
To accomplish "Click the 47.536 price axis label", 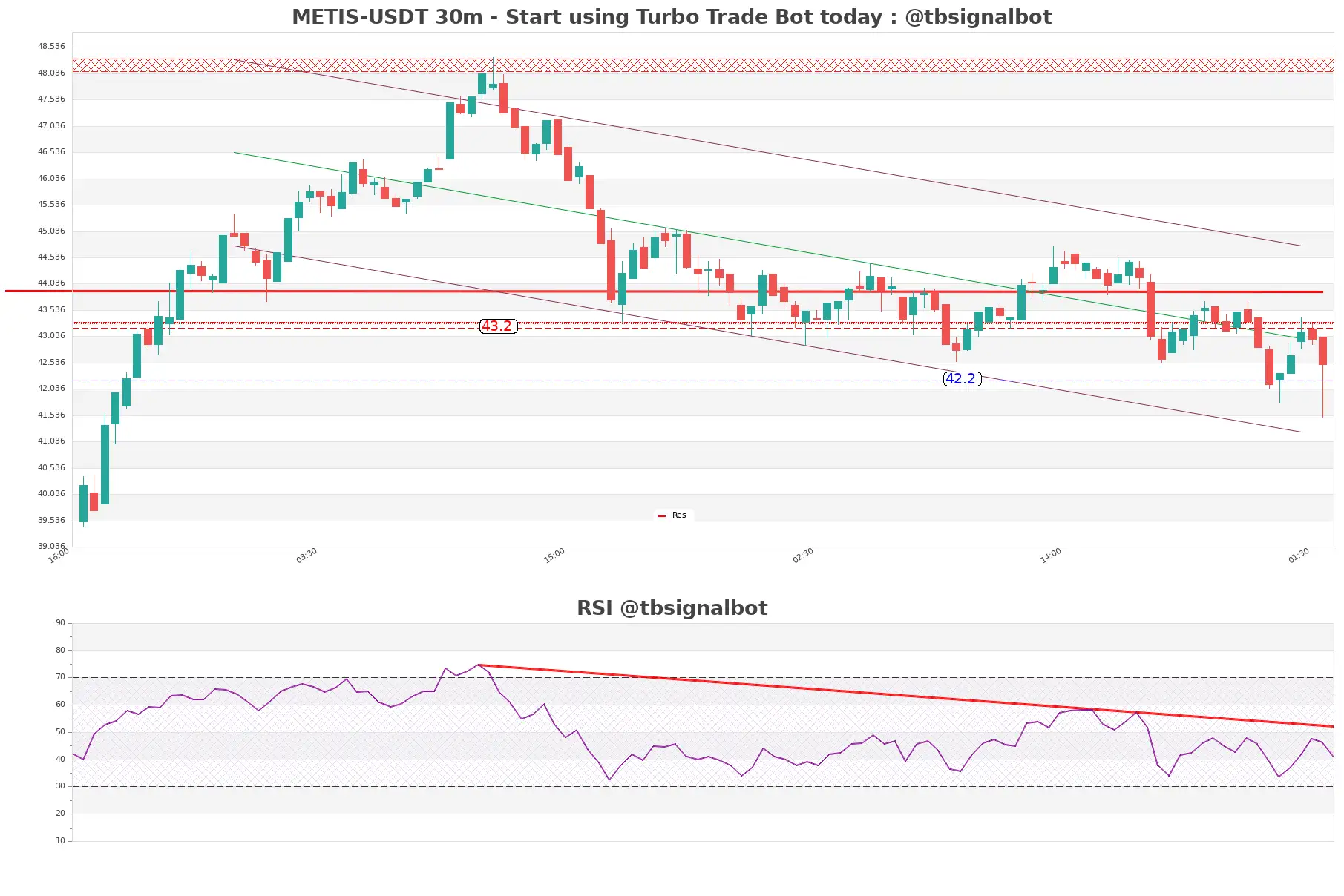I will pos(51,99).
